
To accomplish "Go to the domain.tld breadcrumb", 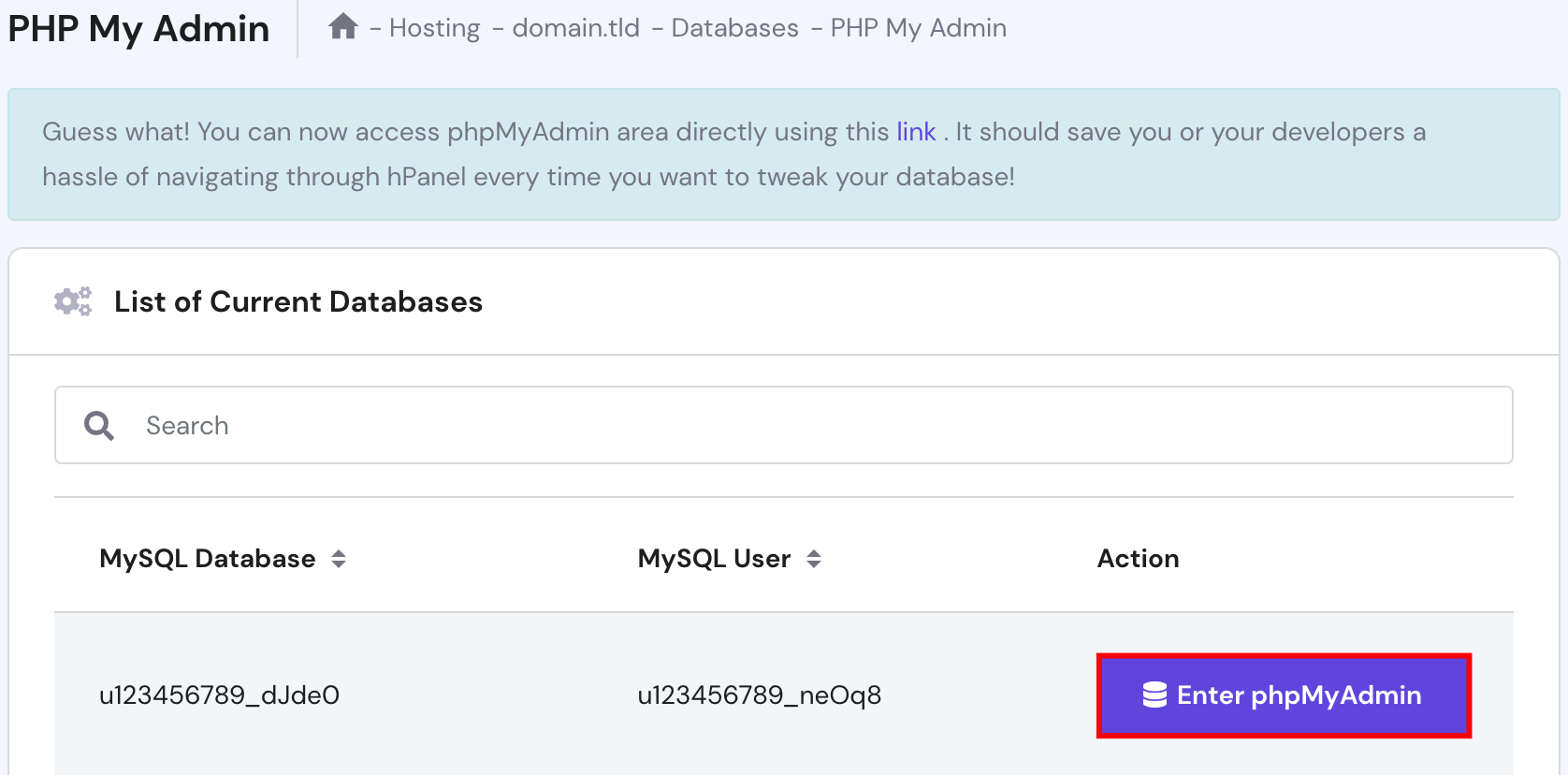I will pyautogui.click(x=575, y=28).
